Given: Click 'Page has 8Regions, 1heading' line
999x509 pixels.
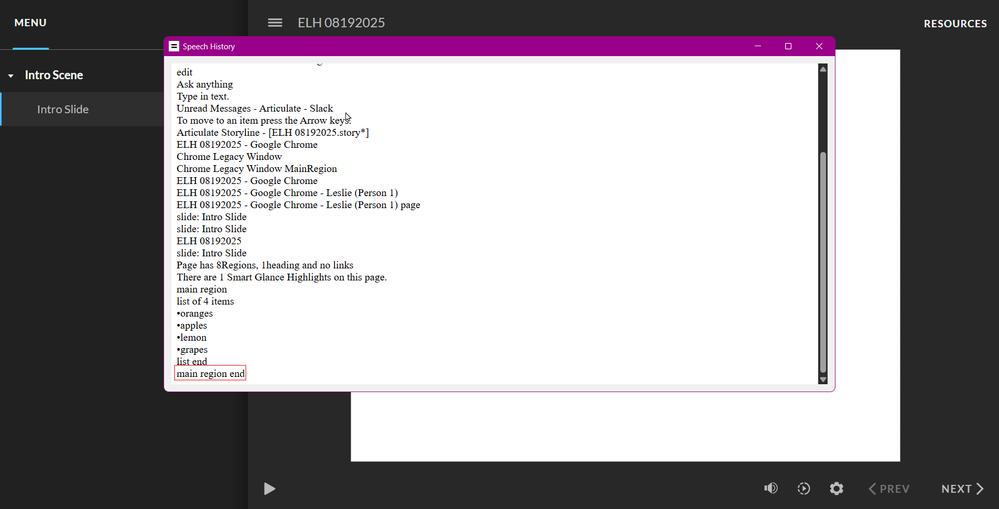Looking at the screenshot, I should pos(265,265).
